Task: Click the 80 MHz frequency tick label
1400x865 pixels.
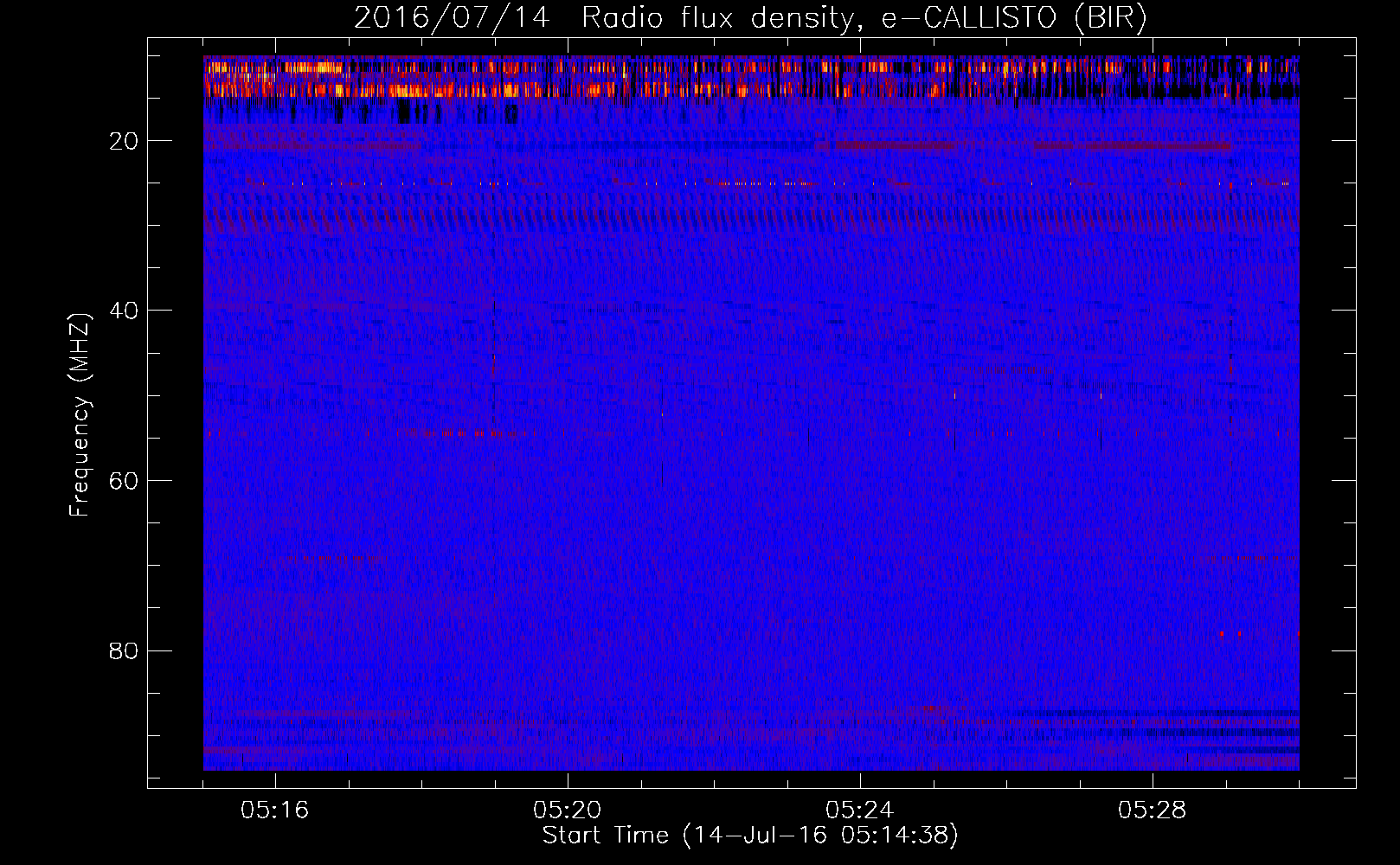Action: [125, 650]
